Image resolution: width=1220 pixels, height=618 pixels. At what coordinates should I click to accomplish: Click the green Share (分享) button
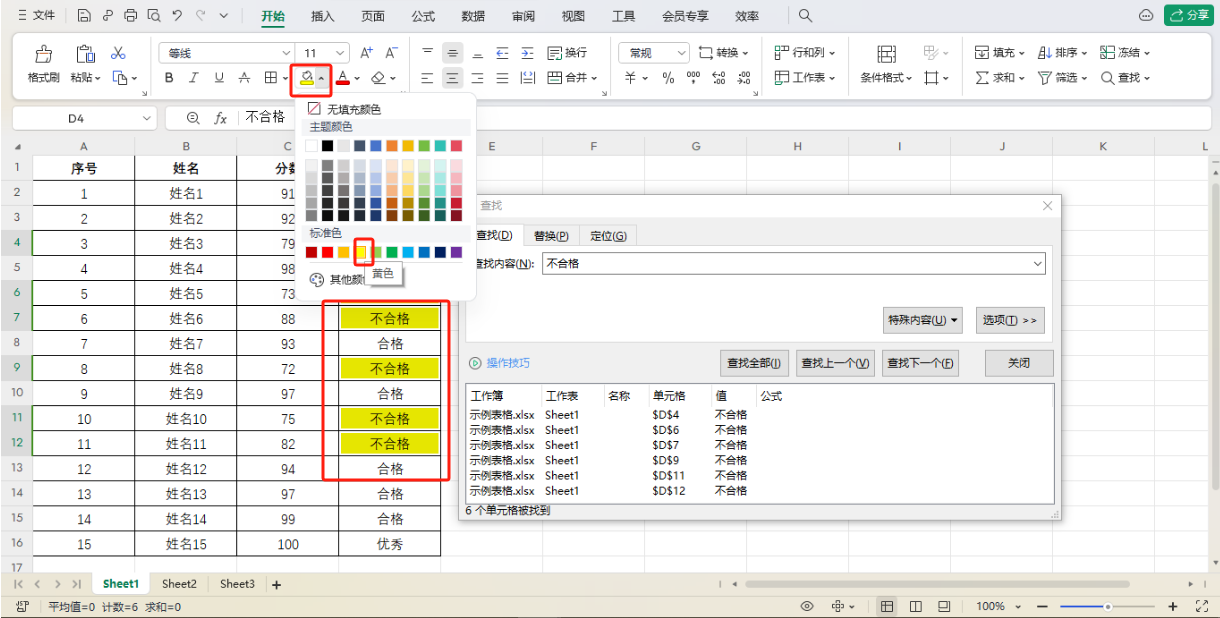click(x=1188, y=16)
